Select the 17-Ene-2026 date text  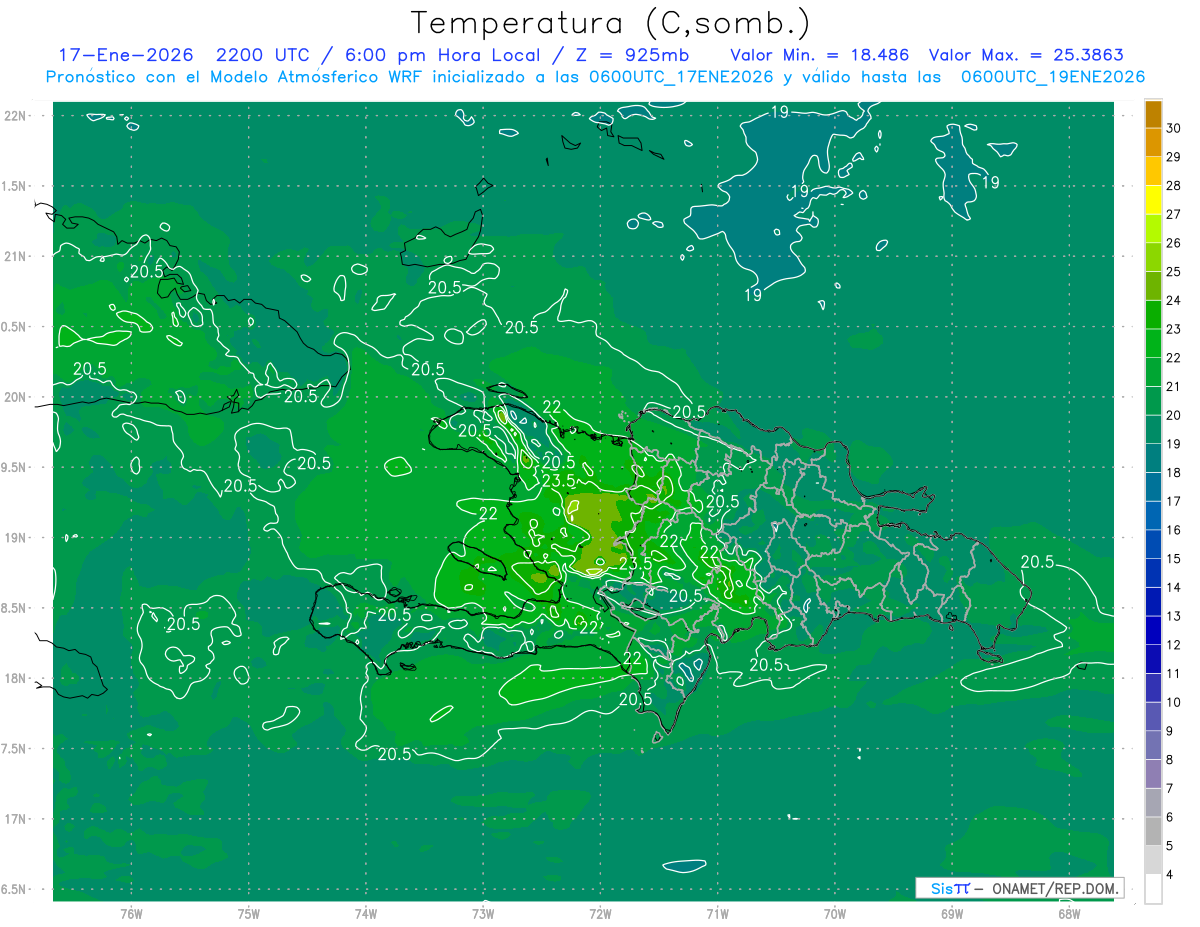click(125, 55)
